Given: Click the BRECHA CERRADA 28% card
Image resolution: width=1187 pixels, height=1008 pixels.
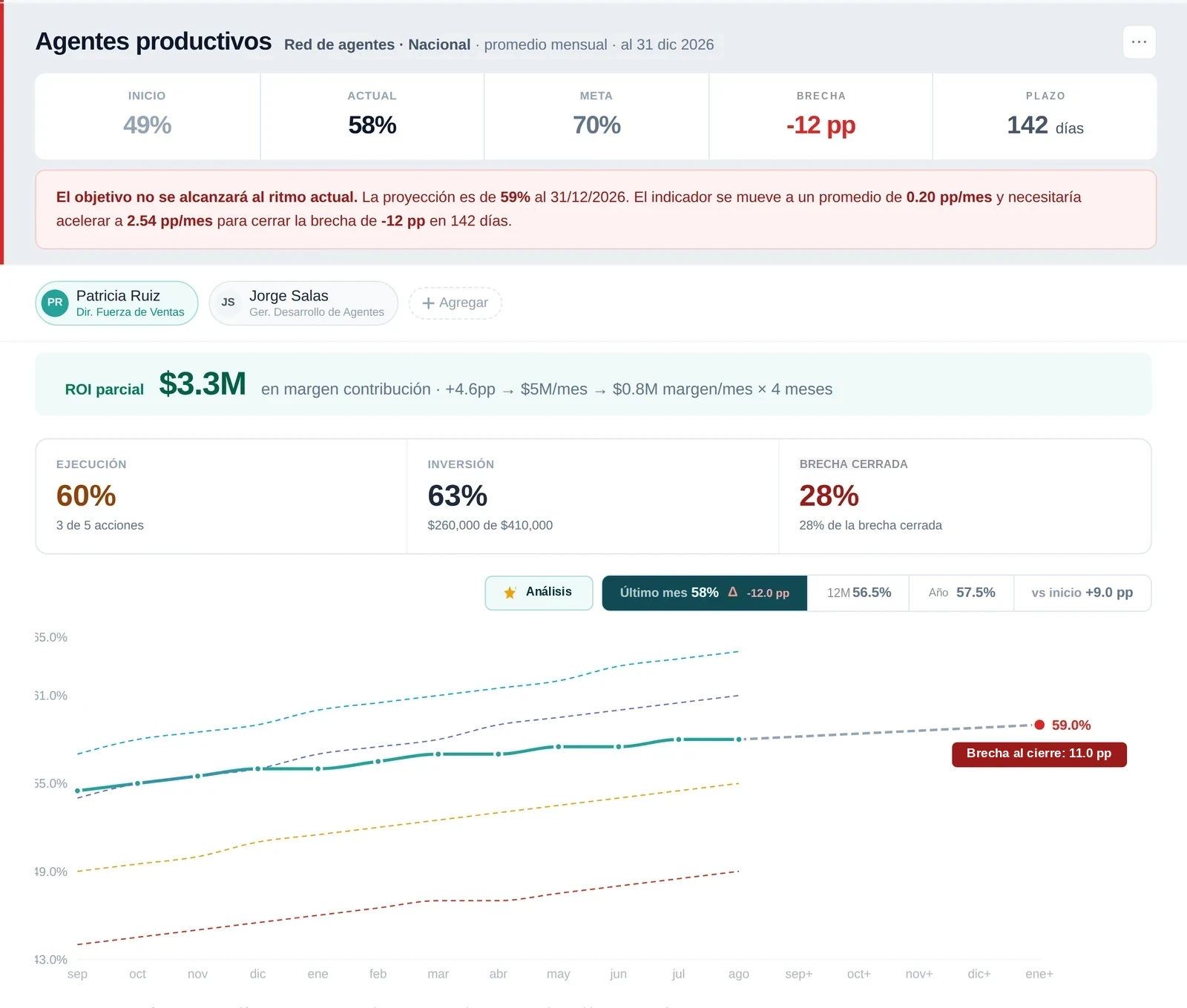Looking at the screenshot, I should 964,496.
